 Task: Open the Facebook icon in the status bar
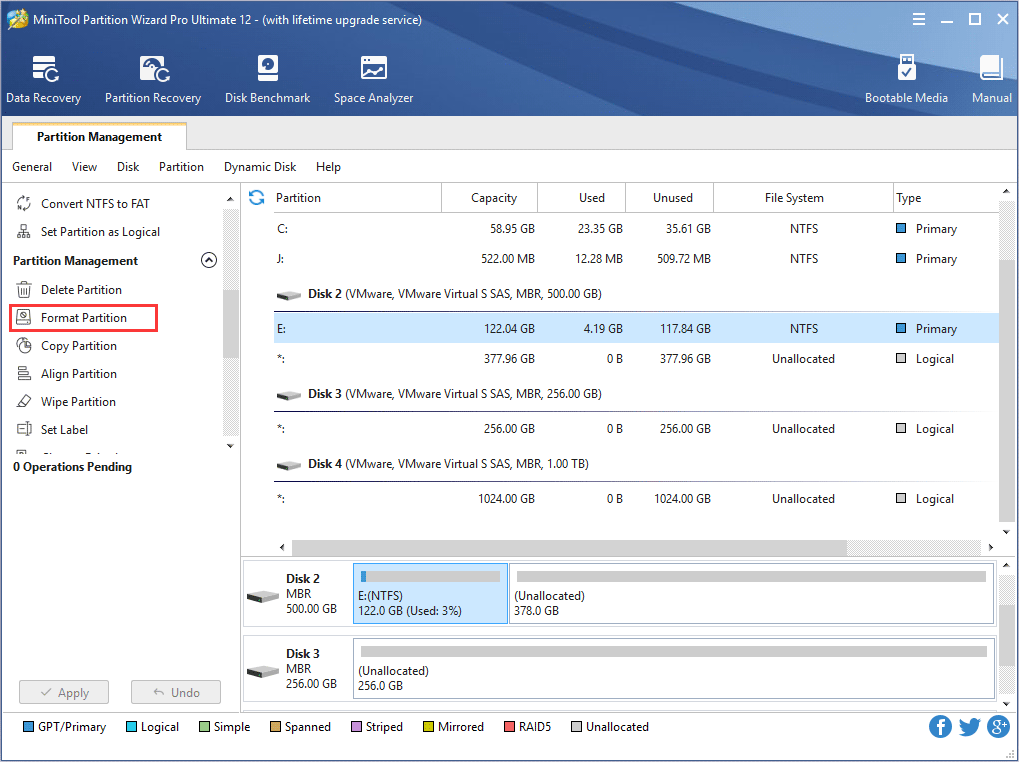(x=939, y=726)
